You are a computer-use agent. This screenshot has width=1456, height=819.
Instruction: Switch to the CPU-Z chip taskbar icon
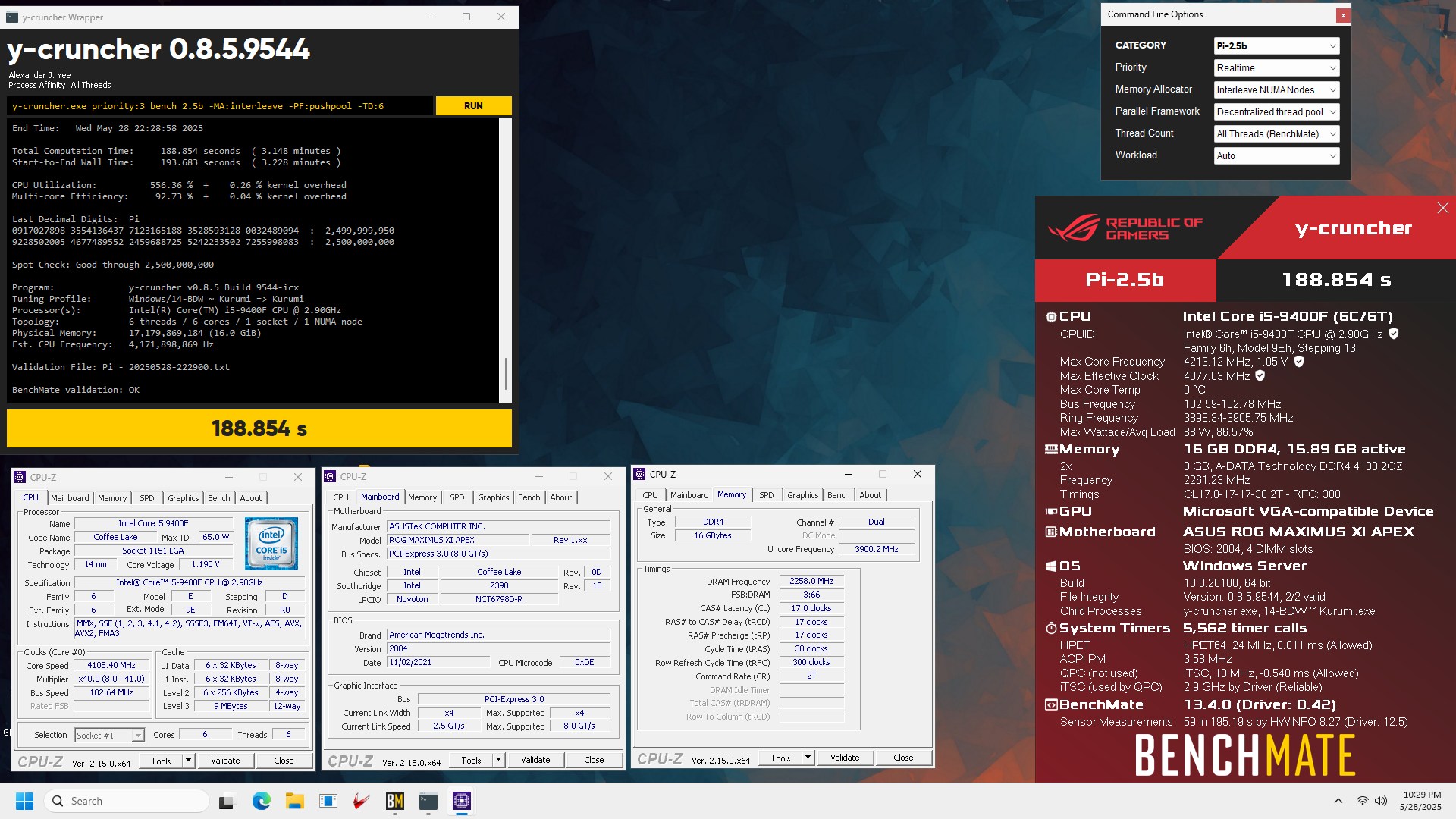point(462,801)
